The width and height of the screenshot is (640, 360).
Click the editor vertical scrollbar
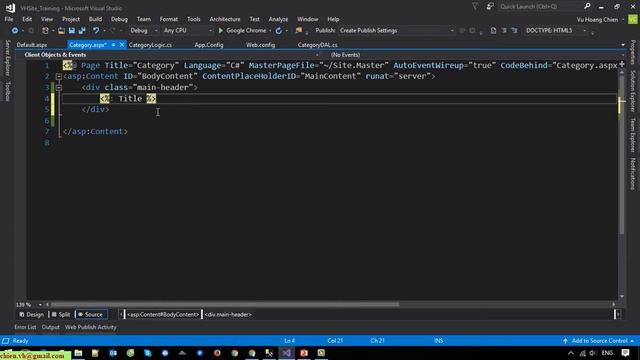[x=622, y=184]
